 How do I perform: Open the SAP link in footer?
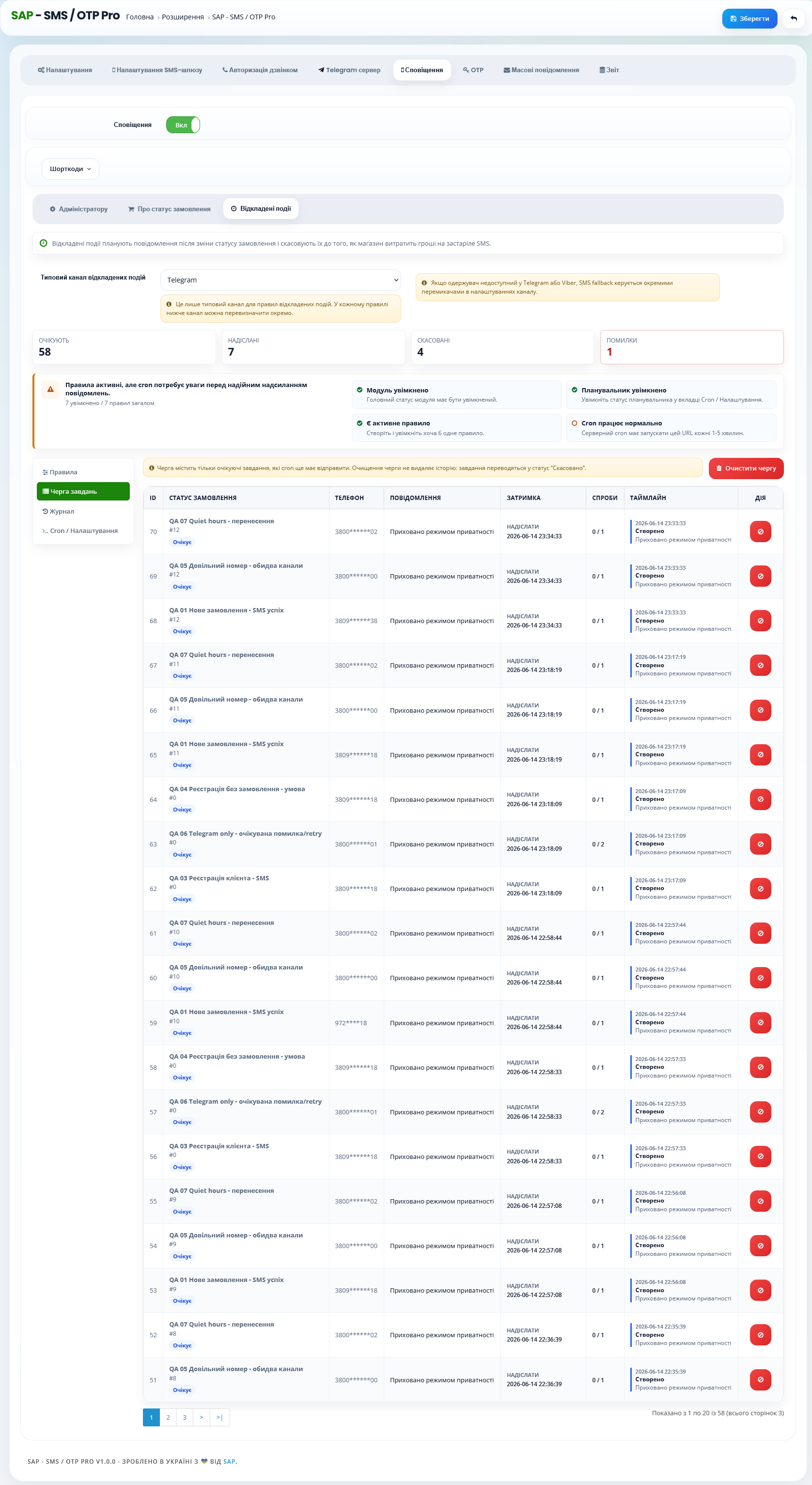click(229, 1461)
